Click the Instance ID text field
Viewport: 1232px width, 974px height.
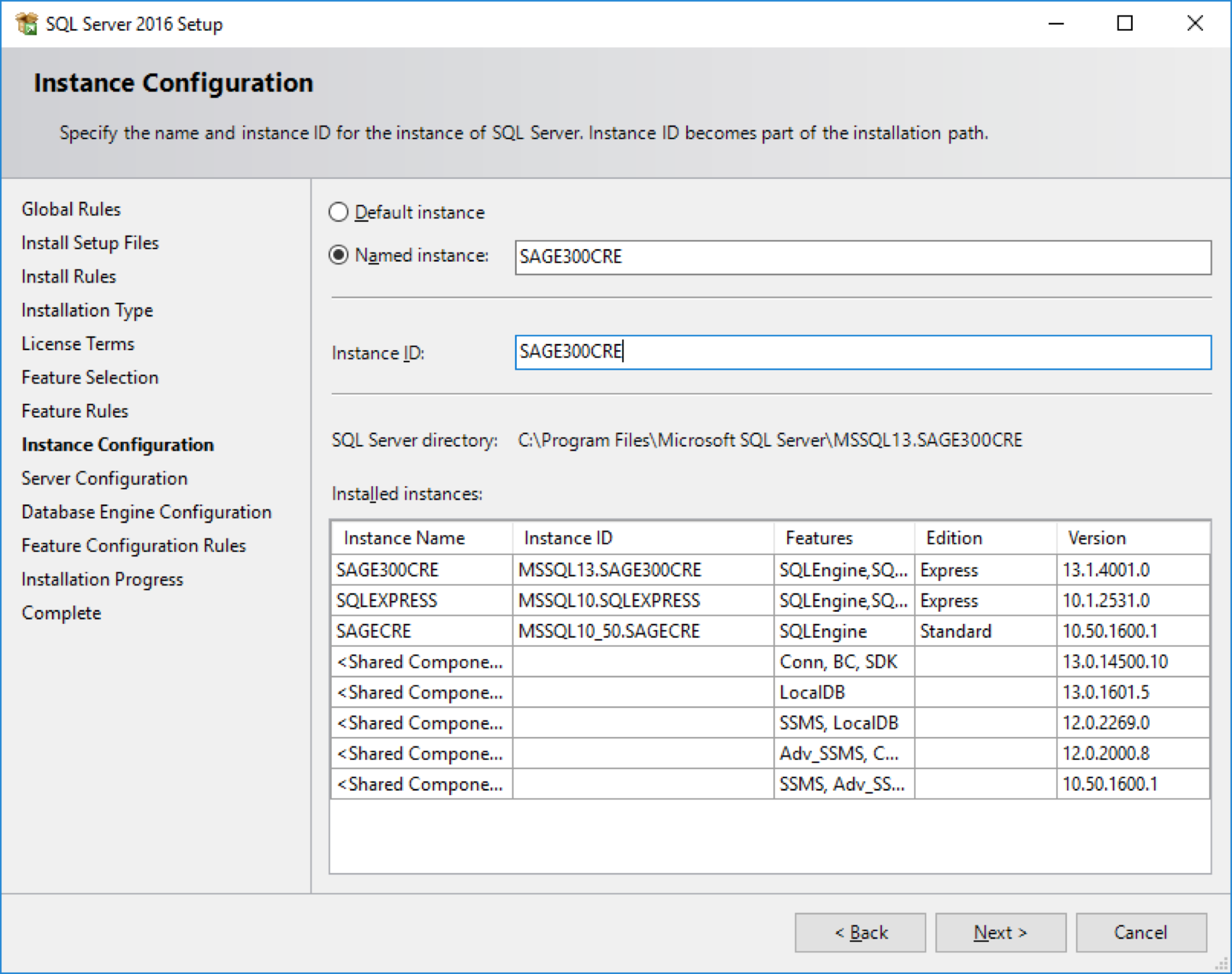click(863, 352)
